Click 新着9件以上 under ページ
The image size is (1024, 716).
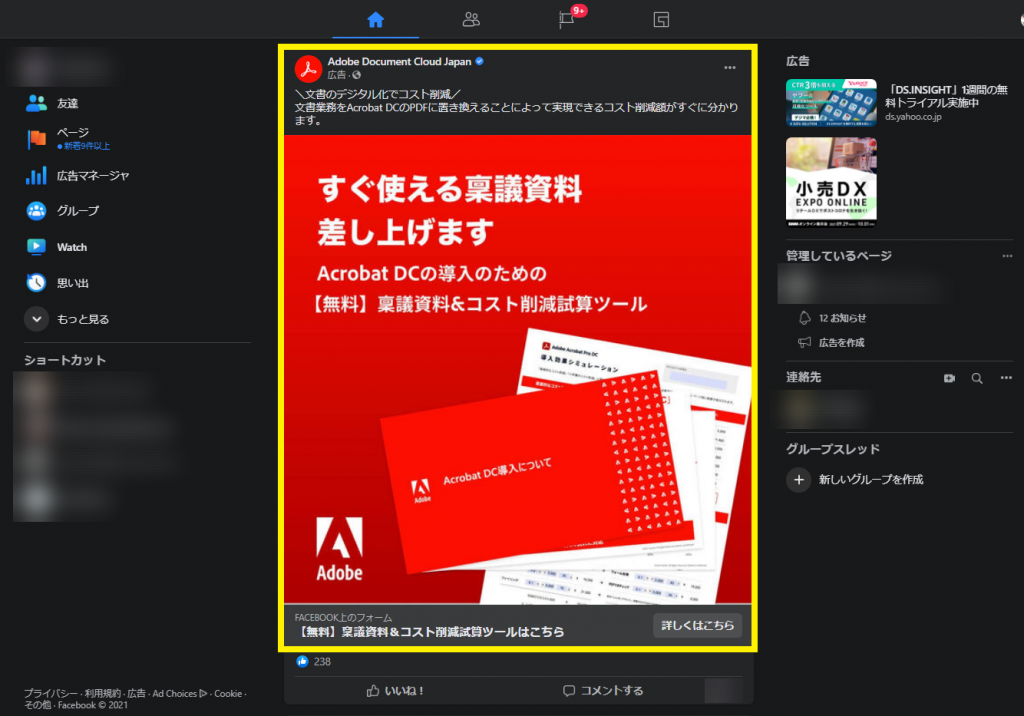point(84,146)
